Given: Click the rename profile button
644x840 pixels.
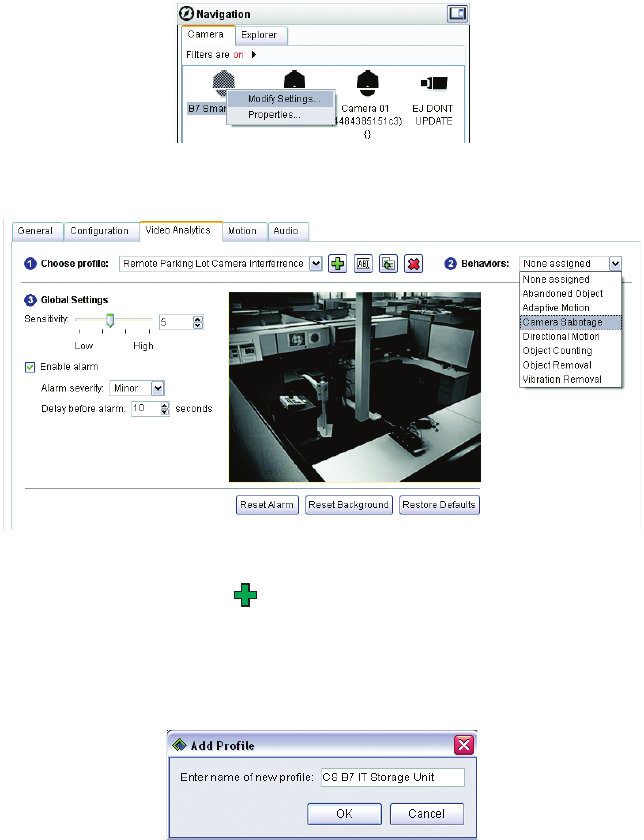Looking at the screenshot, I should click(363, 264).
